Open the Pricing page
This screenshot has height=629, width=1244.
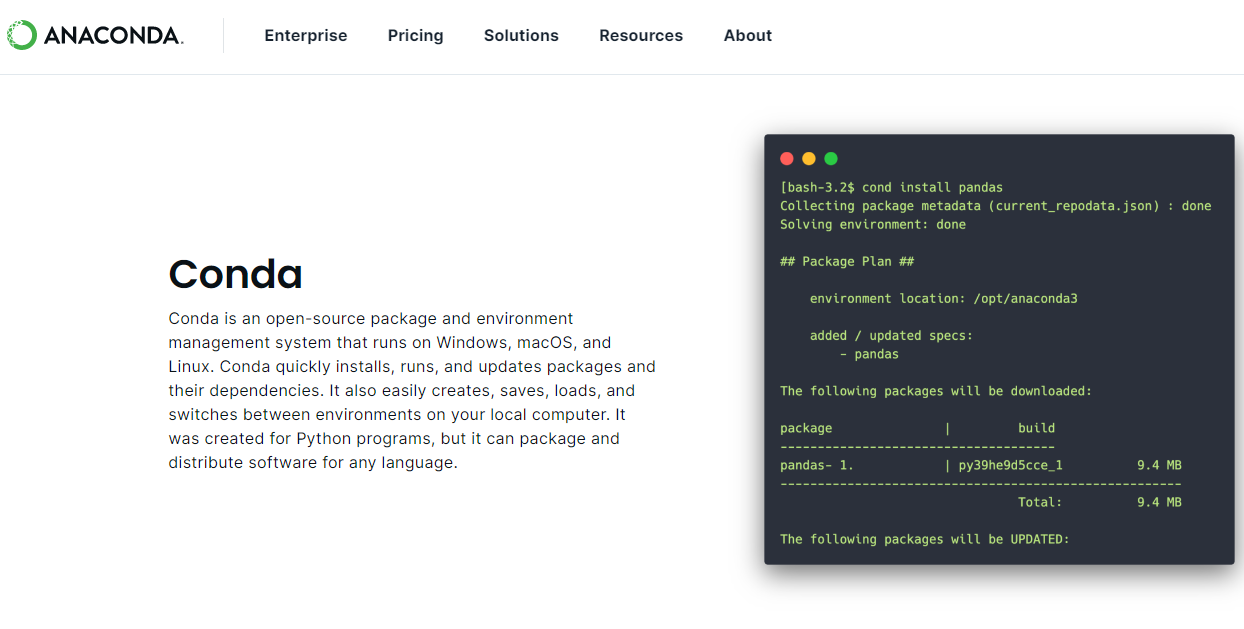point(416,36)
